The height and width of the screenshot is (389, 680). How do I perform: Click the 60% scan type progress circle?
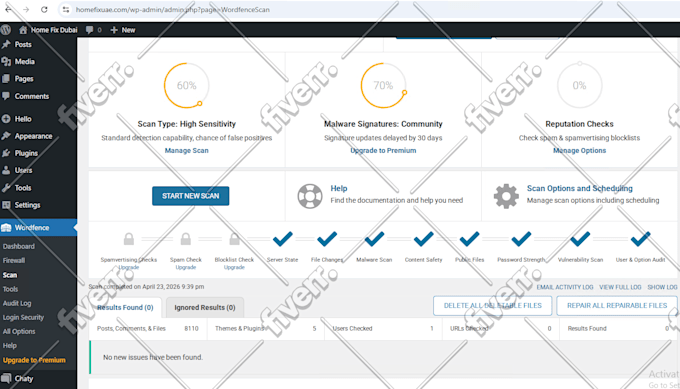click(x=186, y=85)
